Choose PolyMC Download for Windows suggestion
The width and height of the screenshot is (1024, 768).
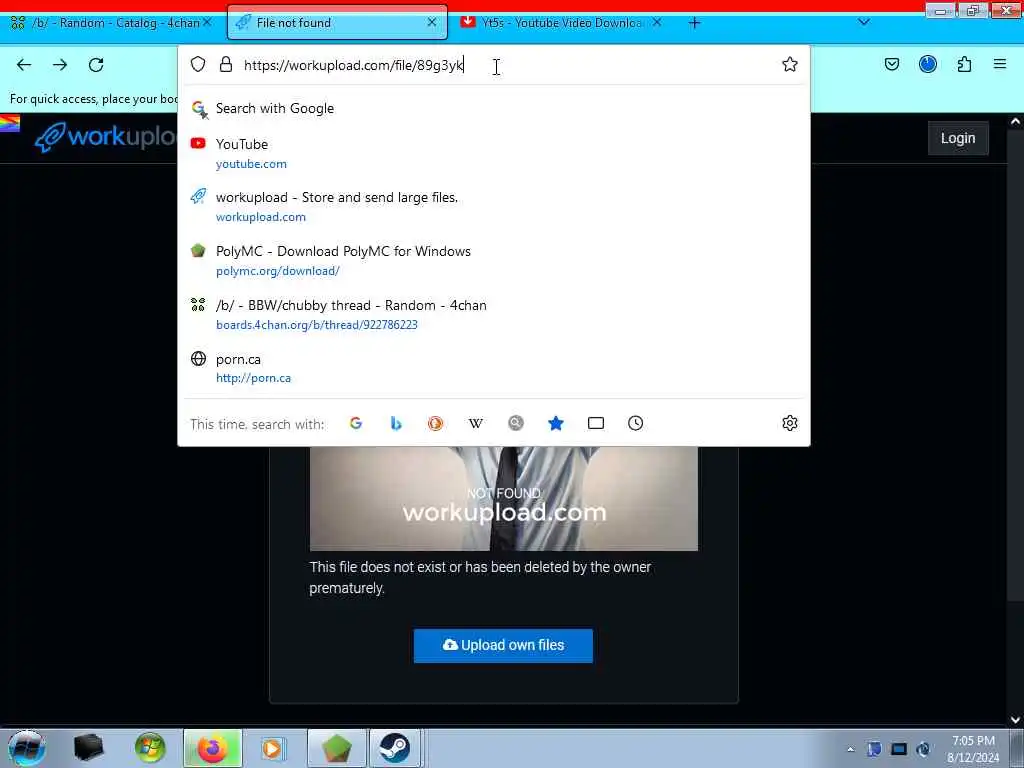click(x=493, y=261)
